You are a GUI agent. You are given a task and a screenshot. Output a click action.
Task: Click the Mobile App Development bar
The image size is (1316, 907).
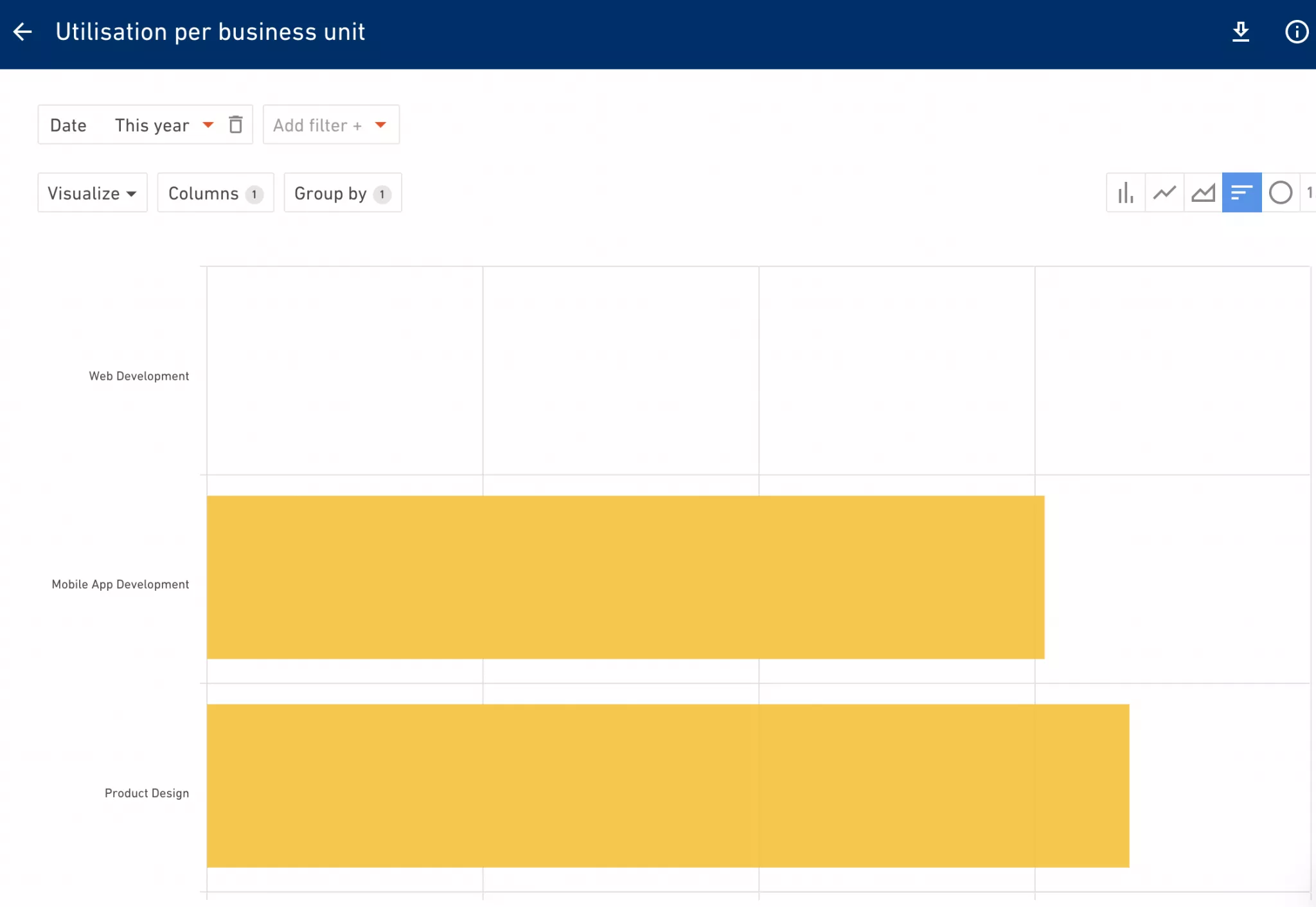point(625,577)
